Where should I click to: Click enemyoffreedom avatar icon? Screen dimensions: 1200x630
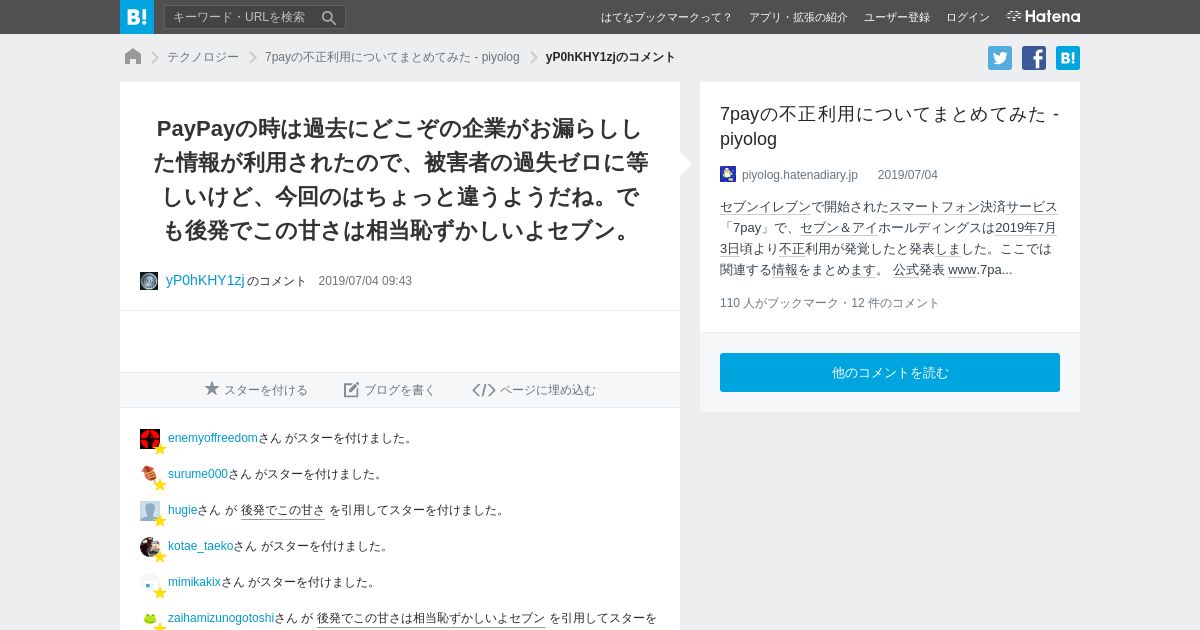click(x=150, y=439)
